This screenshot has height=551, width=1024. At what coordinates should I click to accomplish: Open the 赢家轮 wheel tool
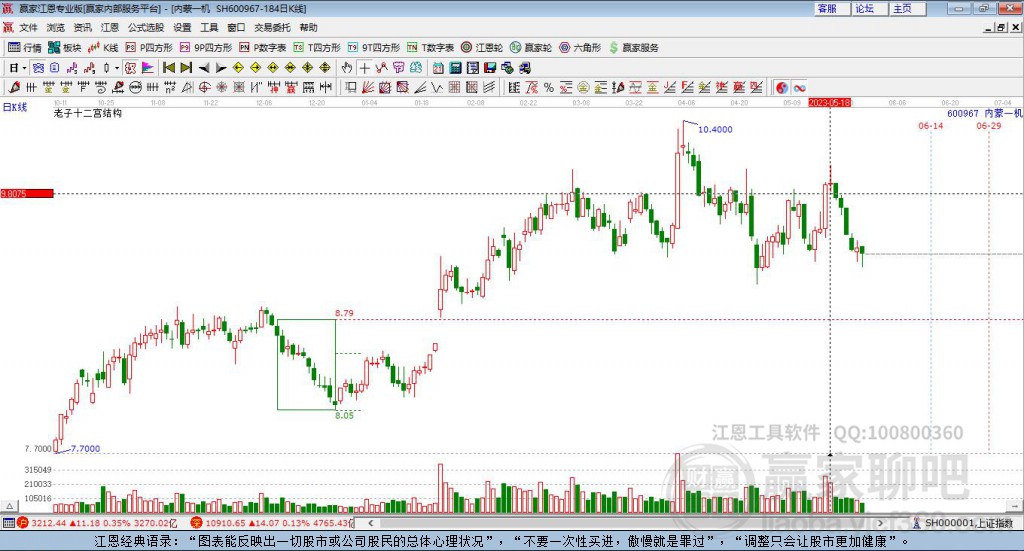tap(531, 48)
